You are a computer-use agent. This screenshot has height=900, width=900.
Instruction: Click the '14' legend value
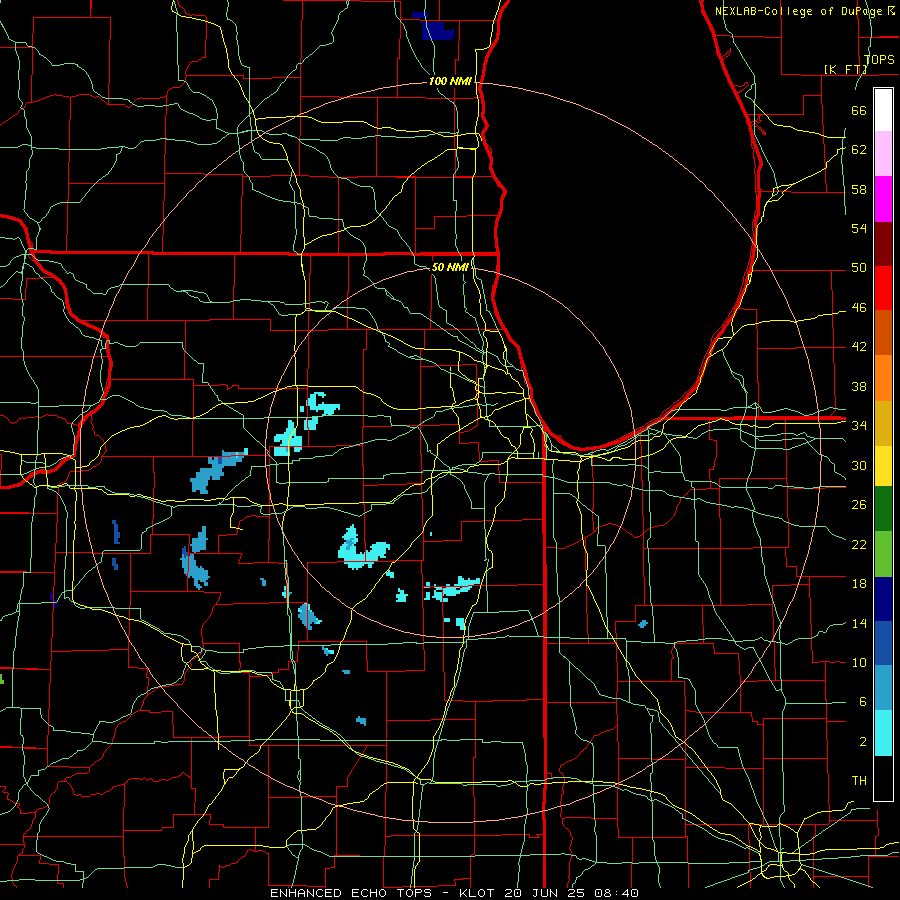pos(859,623)
